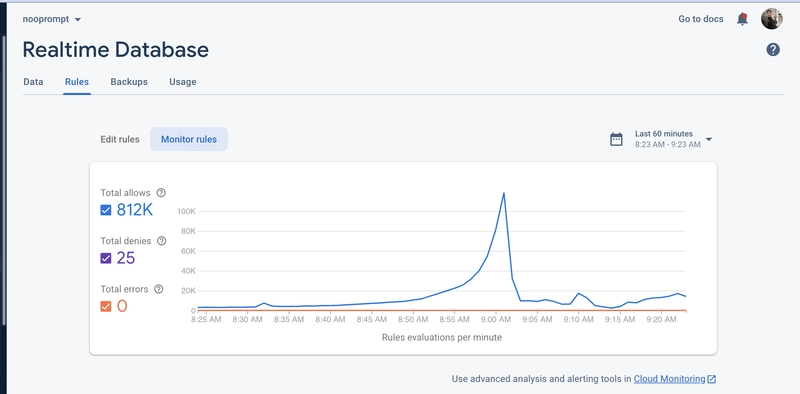The width and height of the screenshot is (800, 394).
Task: Click the 9:00 AM axis label
Action: point(495,319)
